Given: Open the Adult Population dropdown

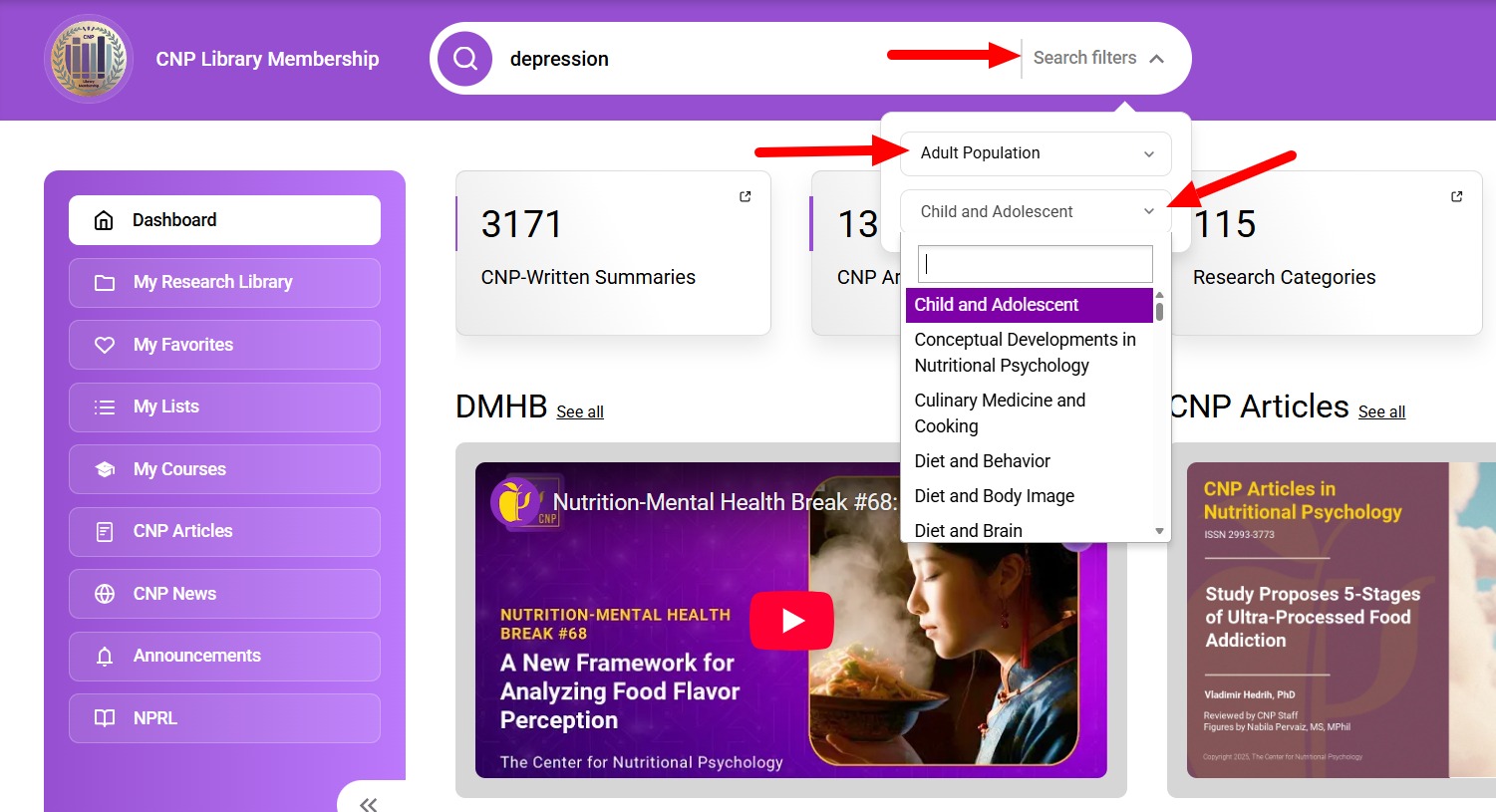Looking at the screenshot, I should tap(1035, 153).
